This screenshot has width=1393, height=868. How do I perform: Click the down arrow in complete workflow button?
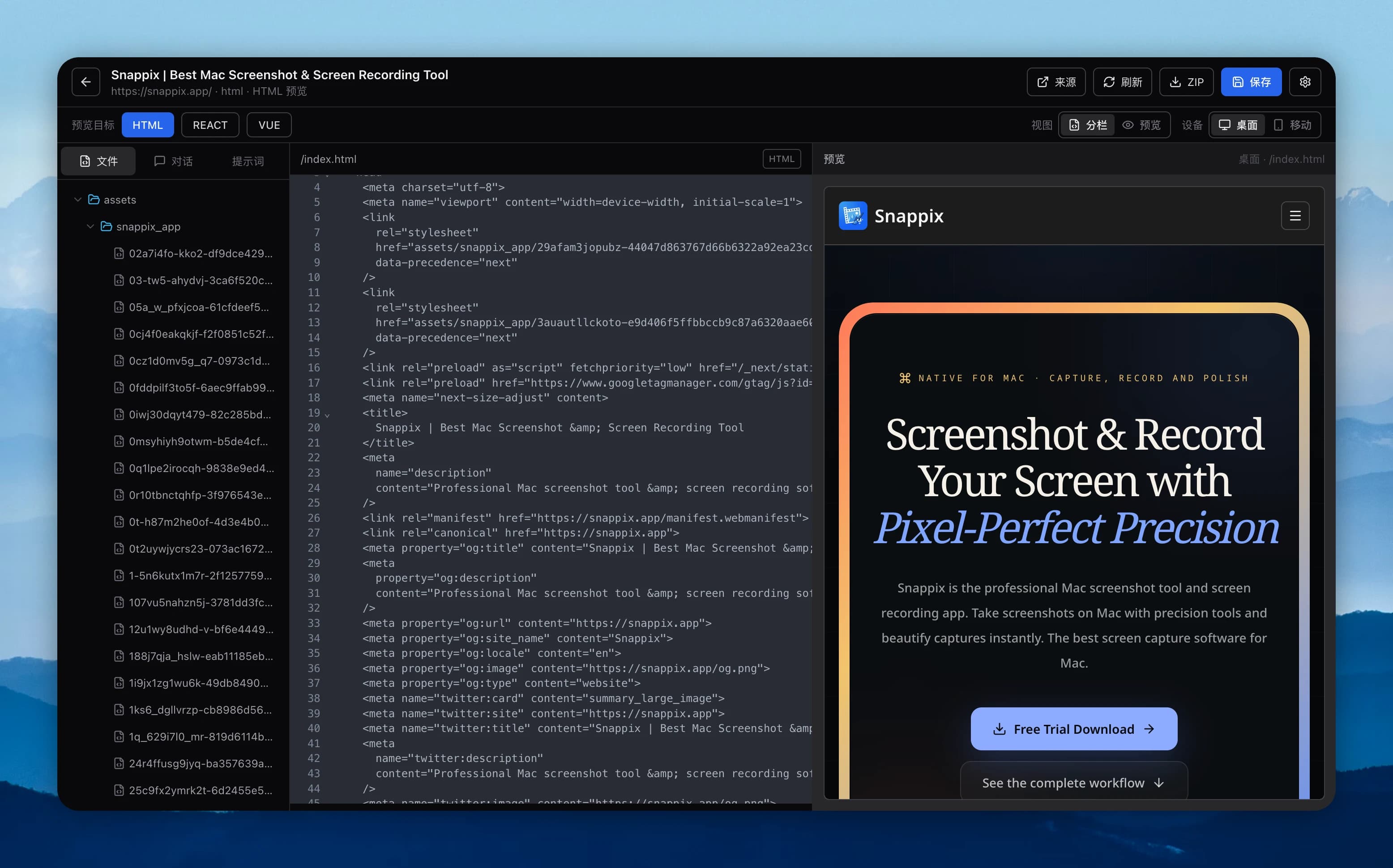(x=1159, y=783)
